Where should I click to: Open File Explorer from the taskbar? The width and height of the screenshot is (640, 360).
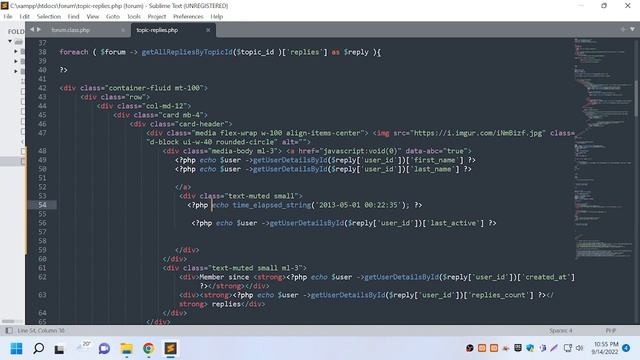tap(127, 349)
